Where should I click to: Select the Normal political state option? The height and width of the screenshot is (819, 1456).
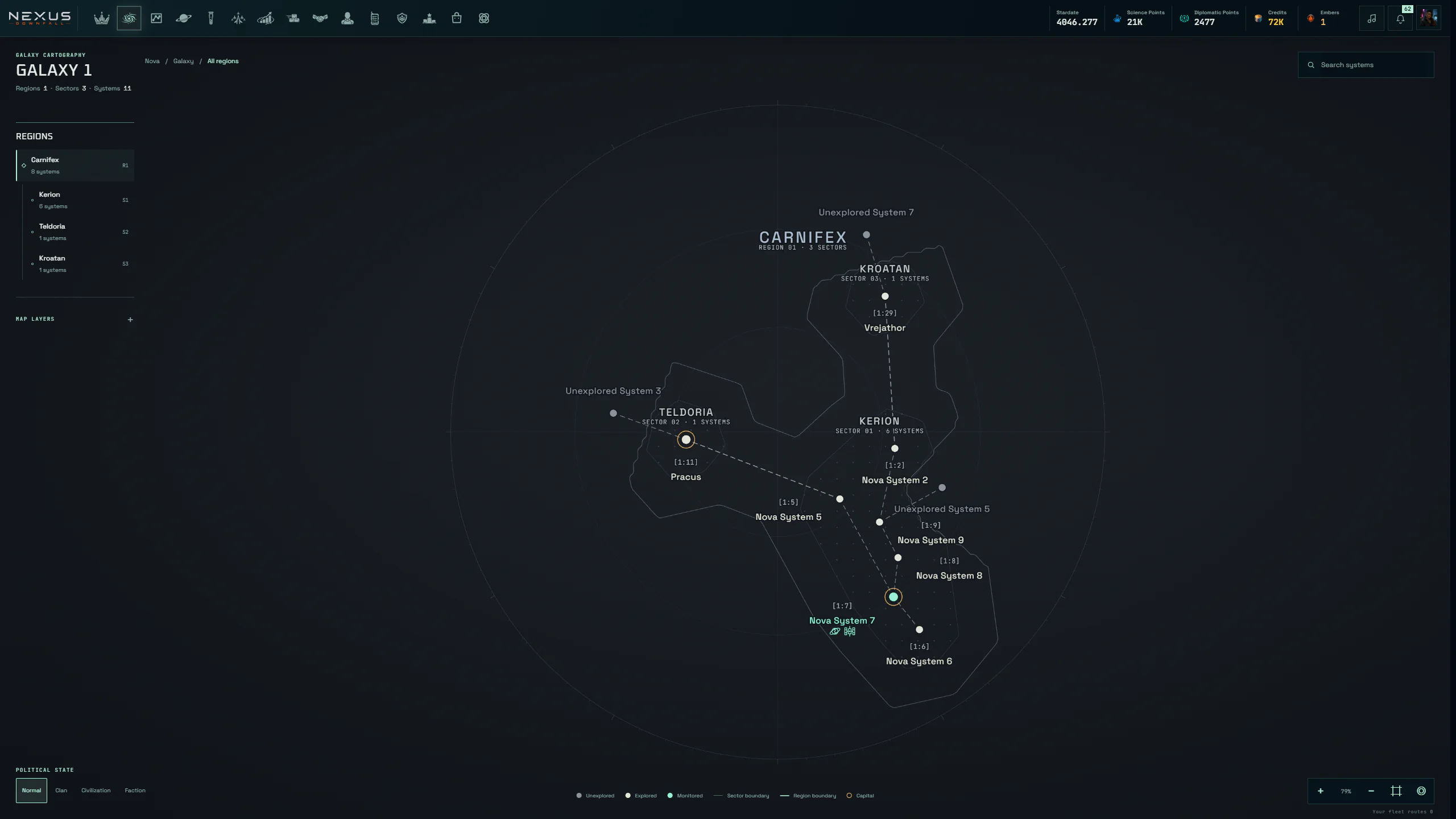click(31, 791)
